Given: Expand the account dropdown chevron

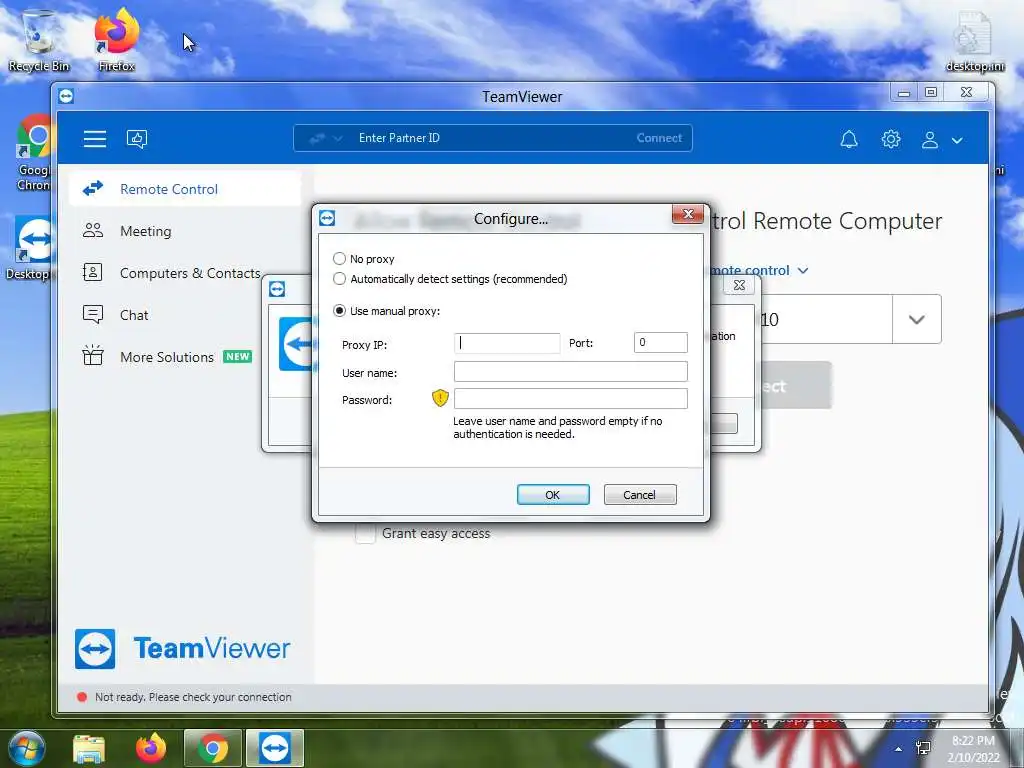Looking at the screenshot, I should (957, 140).
